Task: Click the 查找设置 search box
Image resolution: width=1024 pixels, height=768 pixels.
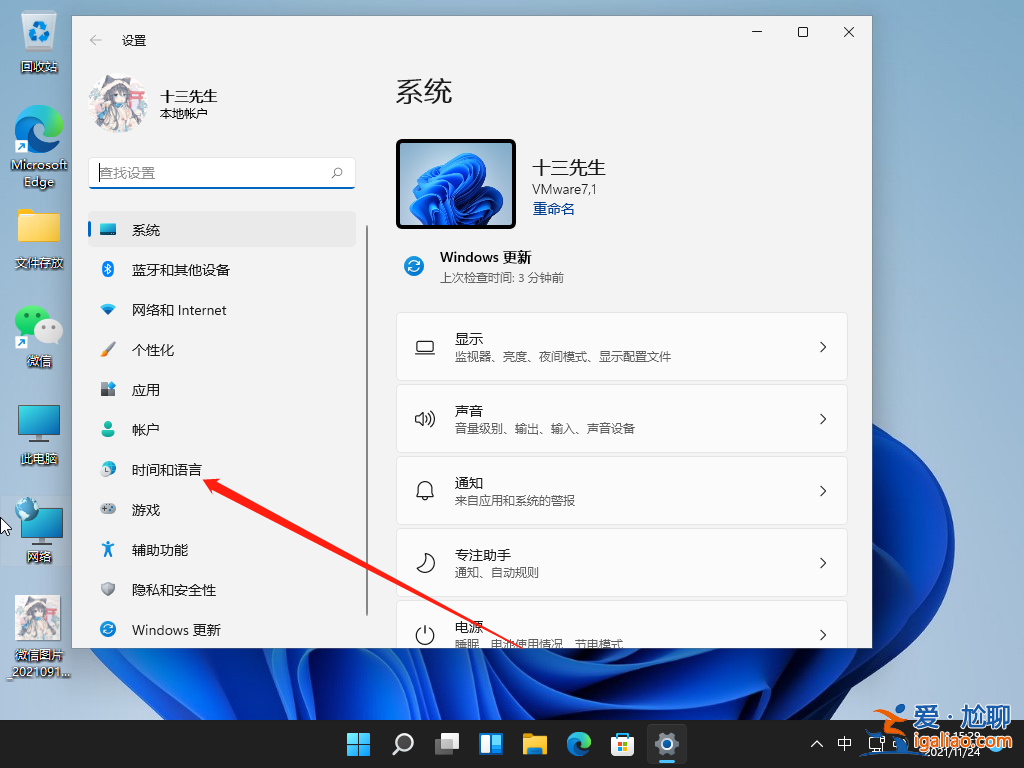Action: click(220, 172)
